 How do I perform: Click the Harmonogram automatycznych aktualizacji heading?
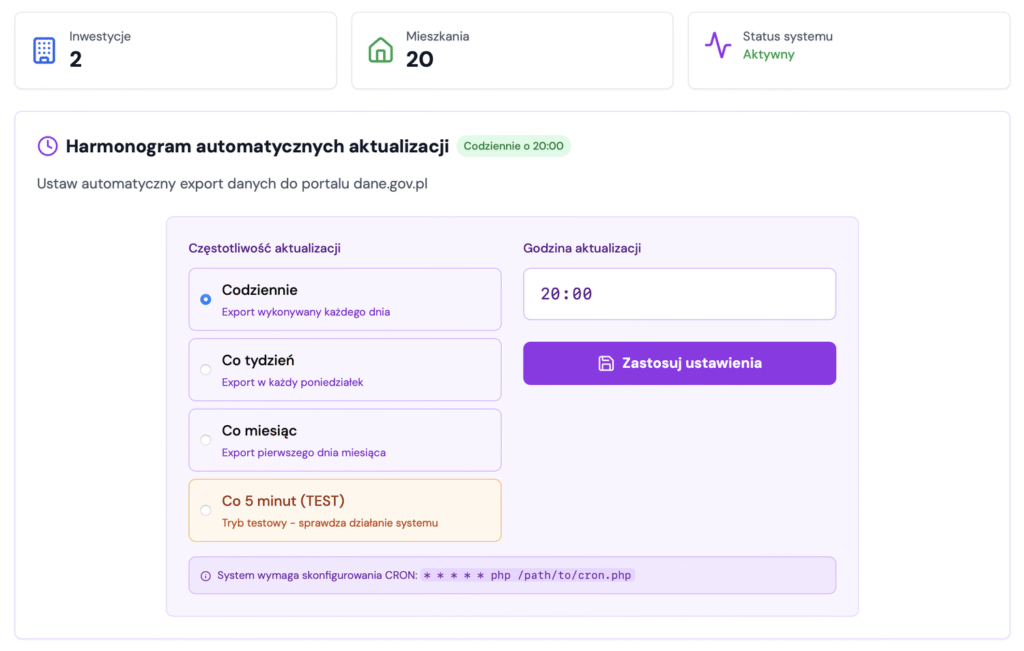tap(257, 146)
